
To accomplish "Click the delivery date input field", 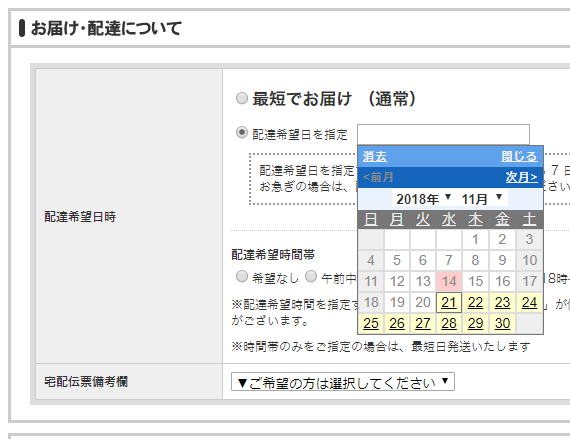I will point(443,135).
